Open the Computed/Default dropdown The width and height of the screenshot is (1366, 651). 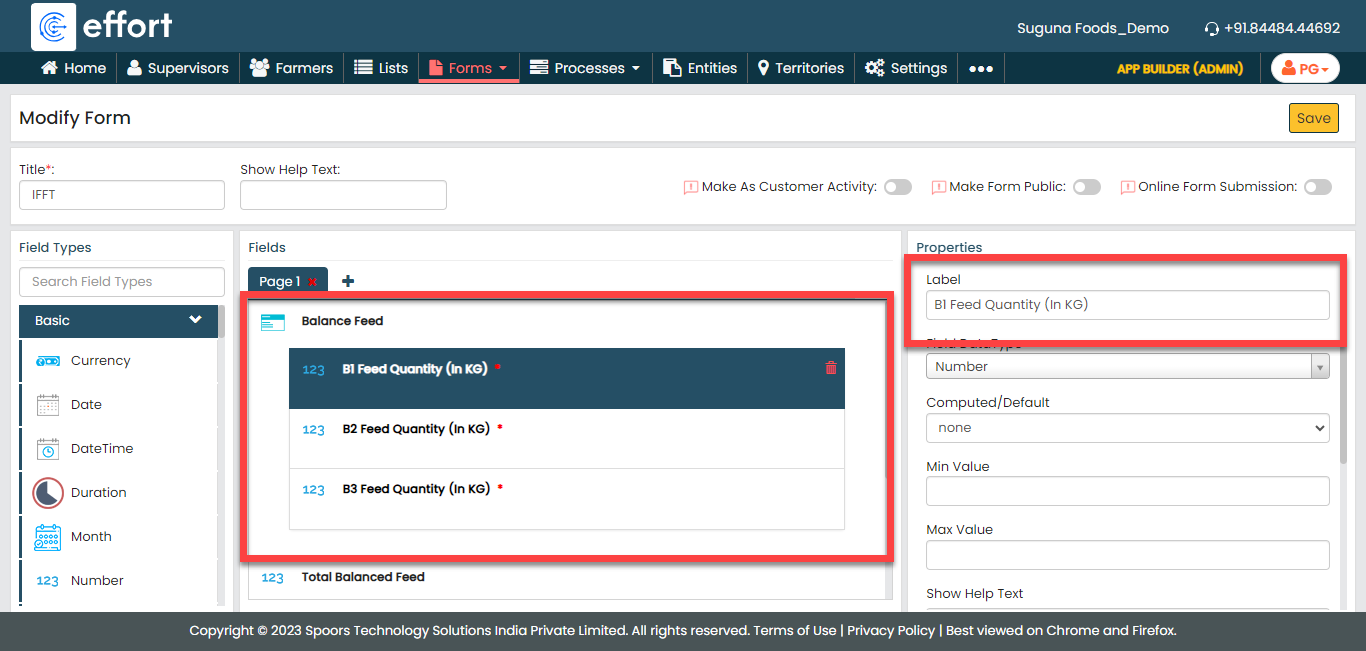point(1127,428)
